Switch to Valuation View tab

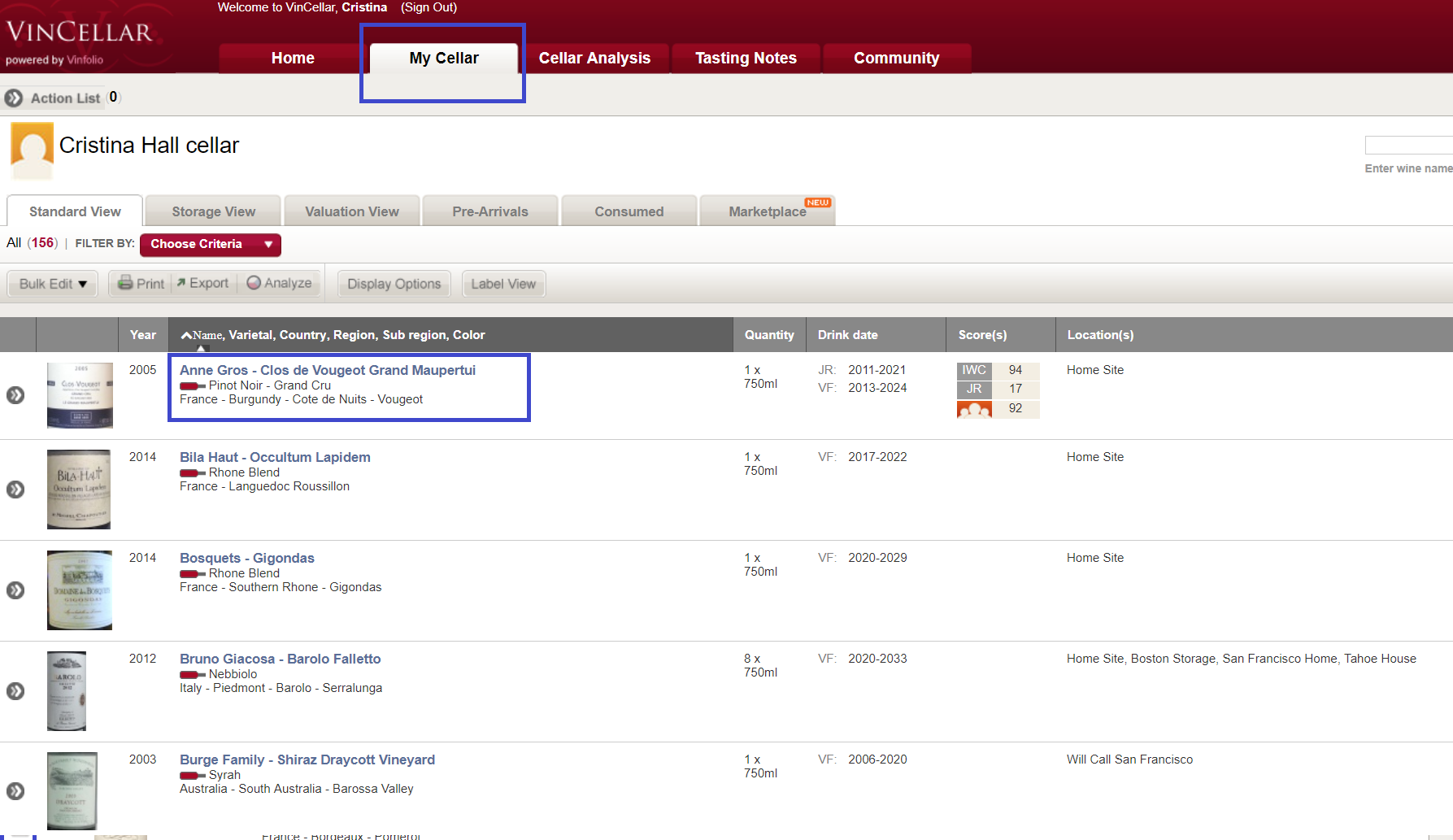point(352,211)
